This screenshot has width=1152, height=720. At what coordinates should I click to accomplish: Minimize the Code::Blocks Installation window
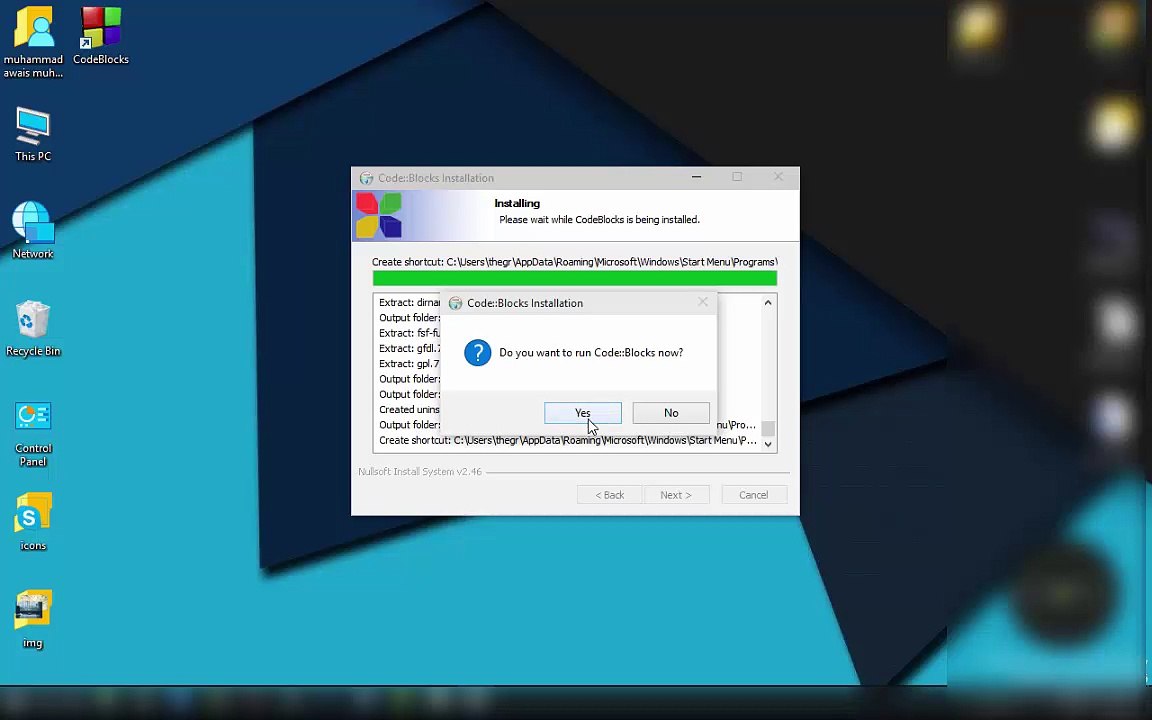coord(696,178)
